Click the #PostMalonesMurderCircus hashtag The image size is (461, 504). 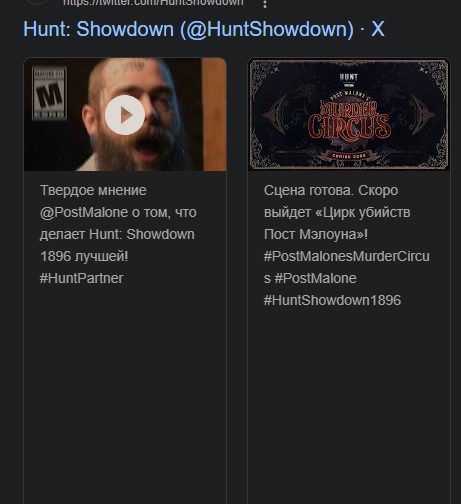(347, 267)
